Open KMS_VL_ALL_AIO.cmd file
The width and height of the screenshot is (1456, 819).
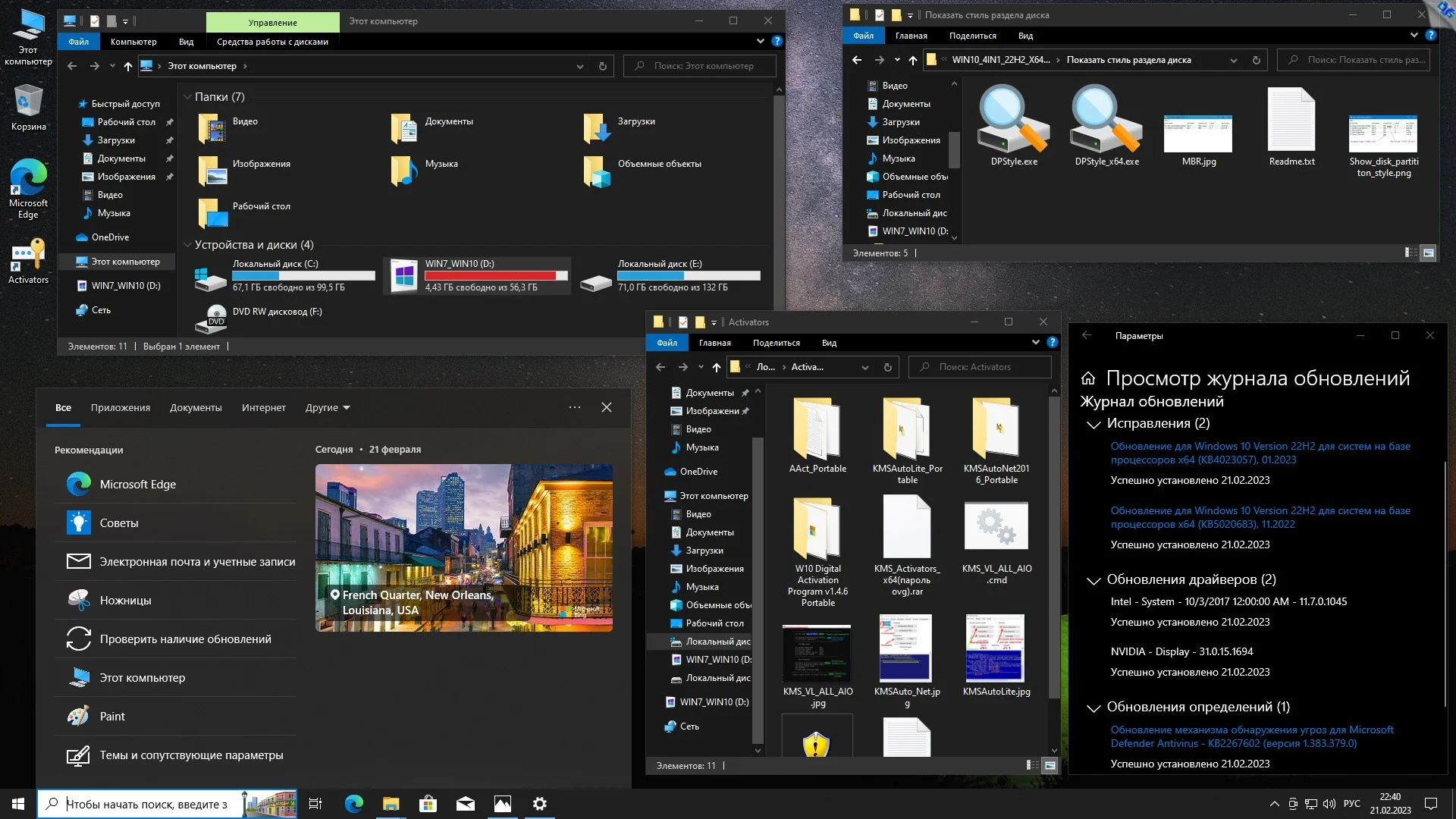point(996,527)
